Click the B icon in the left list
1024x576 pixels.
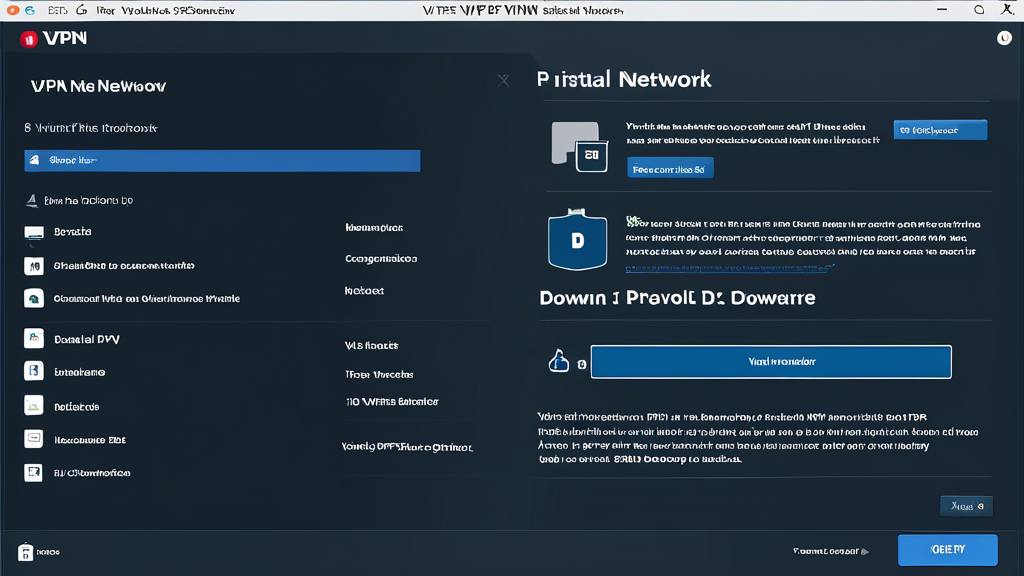tap(34, 372)
